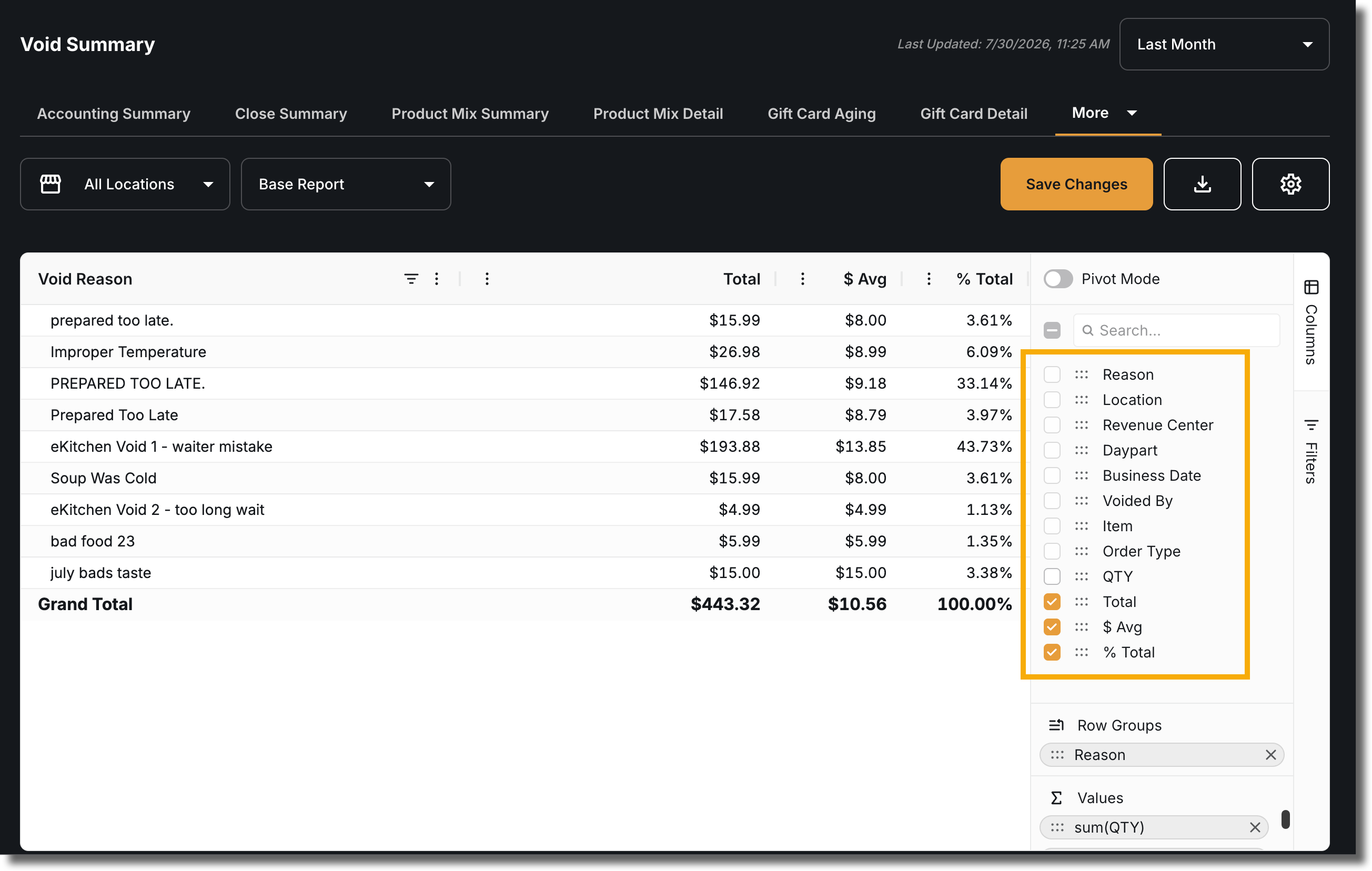Check the Daypart column checkbox
1372x871 pixels.
coord(1052,450)
